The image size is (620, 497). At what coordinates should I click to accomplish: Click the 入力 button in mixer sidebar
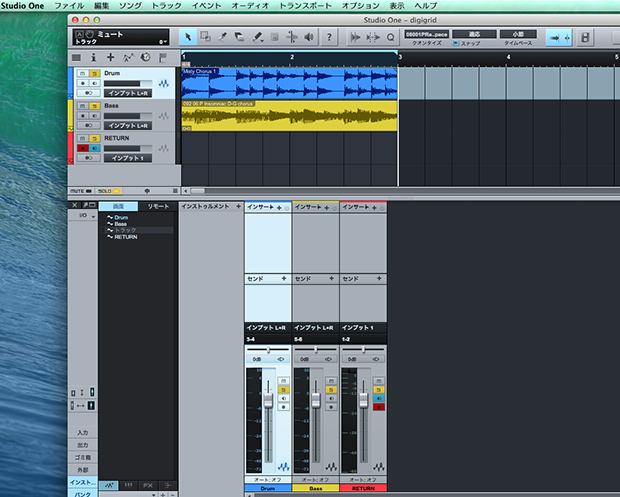(83, 433)
